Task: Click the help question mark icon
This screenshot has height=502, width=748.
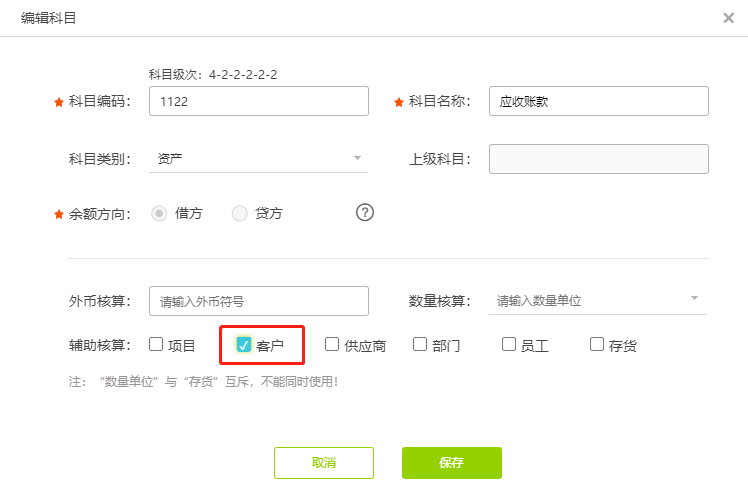Action: pyautogui.click(x=365, y=212)
